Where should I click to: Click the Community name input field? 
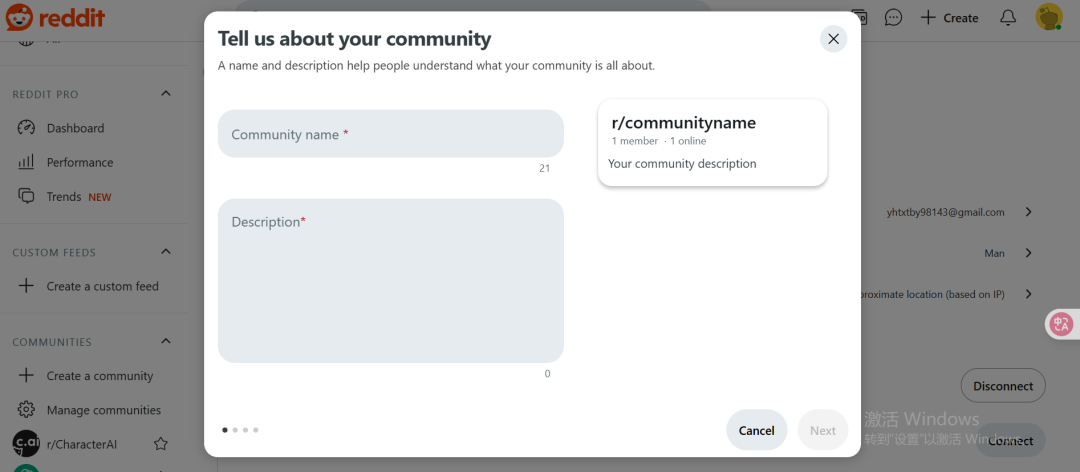click(390, 134)
